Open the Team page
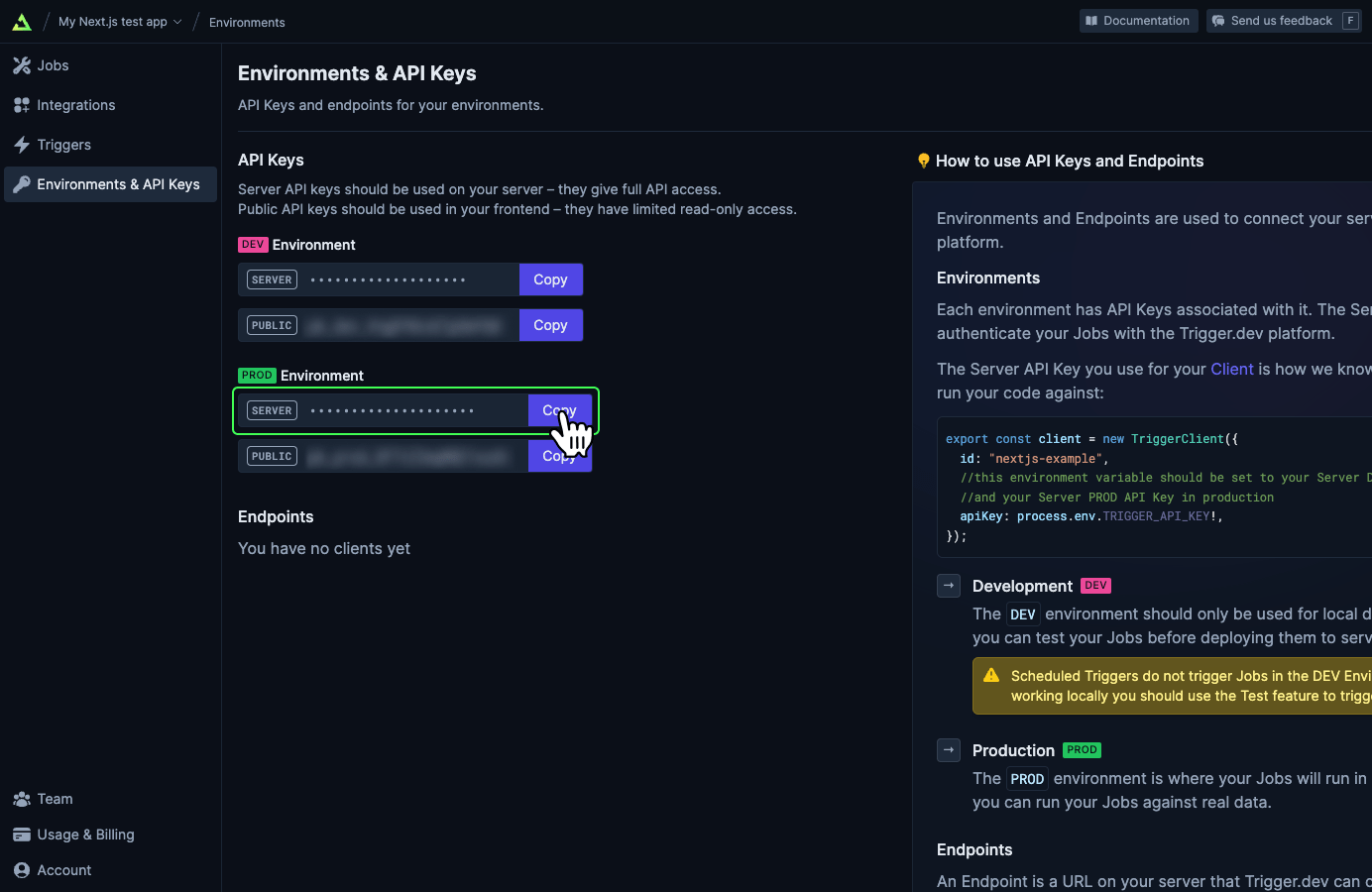This screenshot has width=1372, height=892. (110, 799)
